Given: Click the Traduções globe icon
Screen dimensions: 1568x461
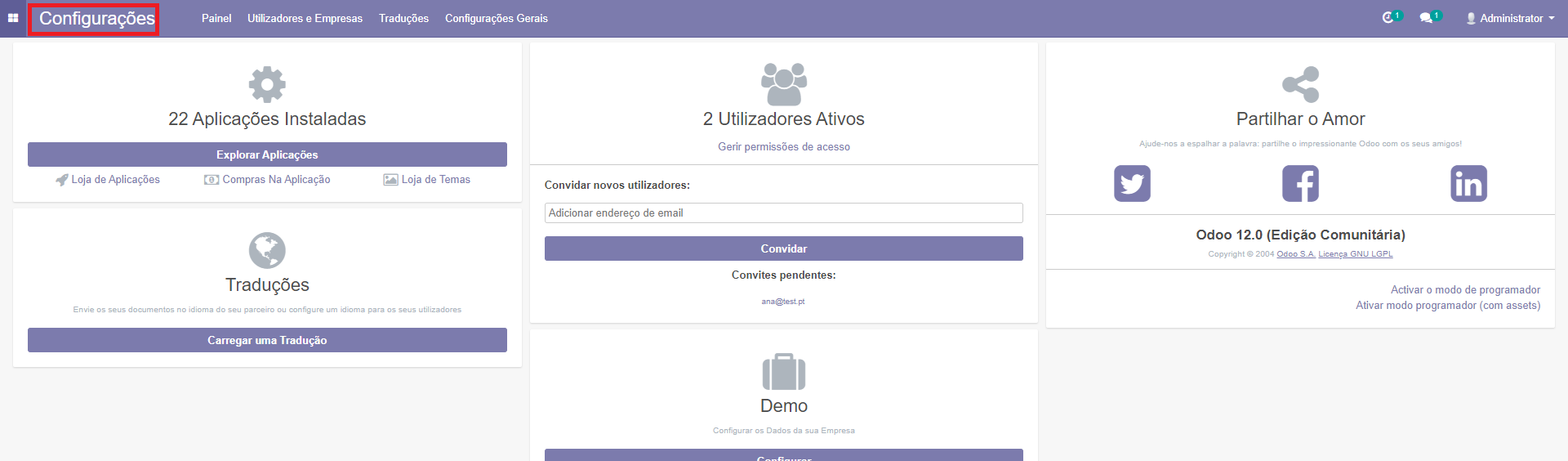Looking at the screenshot, I should 267,250.
